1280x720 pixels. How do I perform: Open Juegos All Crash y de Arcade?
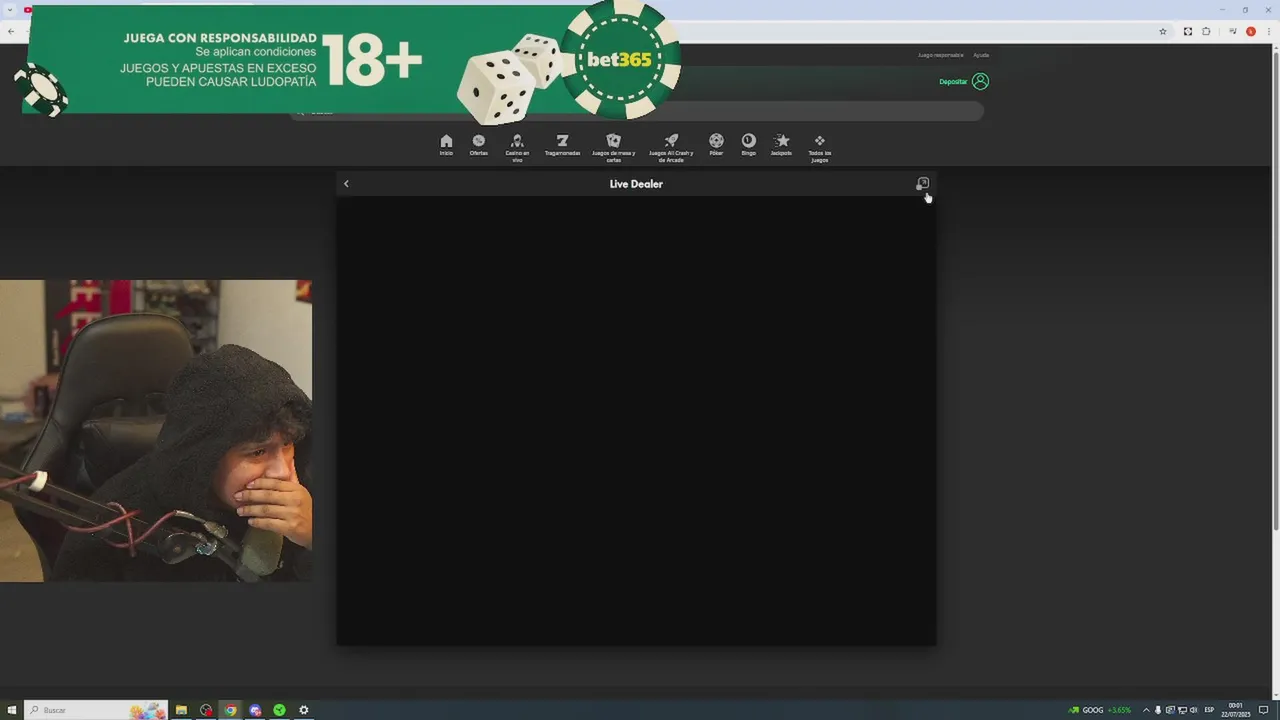[671, 147]
